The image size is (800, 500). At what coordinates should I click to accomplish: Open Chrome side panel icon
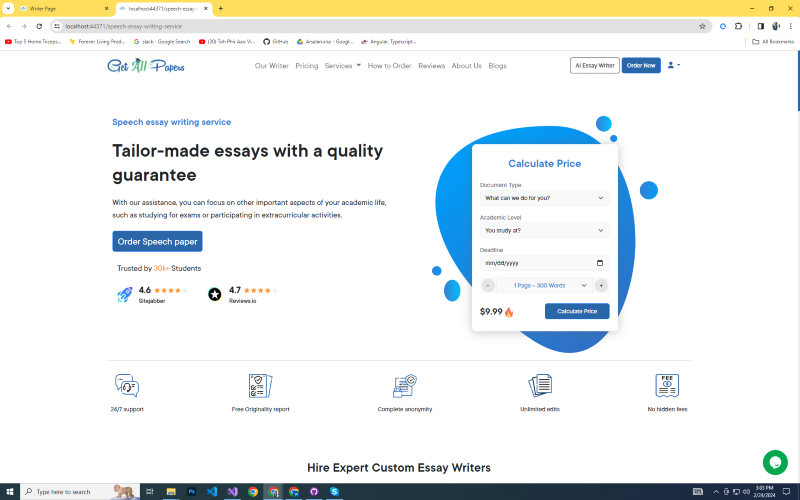761,26
